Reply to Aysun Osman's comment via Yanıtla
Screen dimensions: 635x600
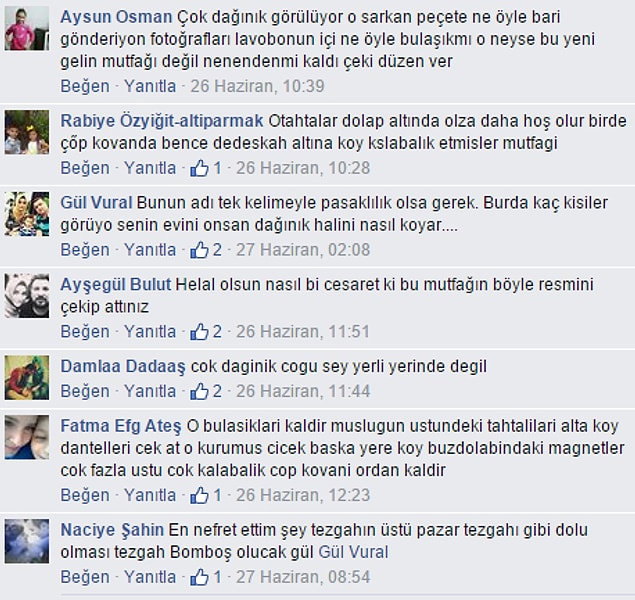pyautogui.click(x=150, y=86)
